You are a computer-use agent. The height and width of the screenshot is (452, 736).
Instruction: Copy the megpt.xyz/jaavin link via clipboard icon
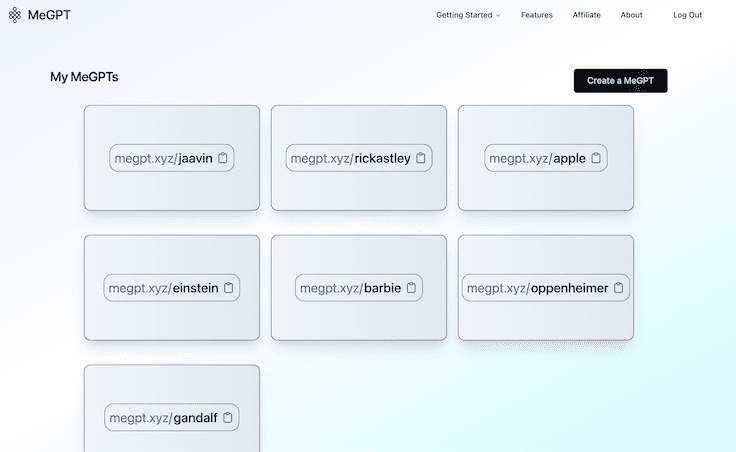[x=223, y=158]
